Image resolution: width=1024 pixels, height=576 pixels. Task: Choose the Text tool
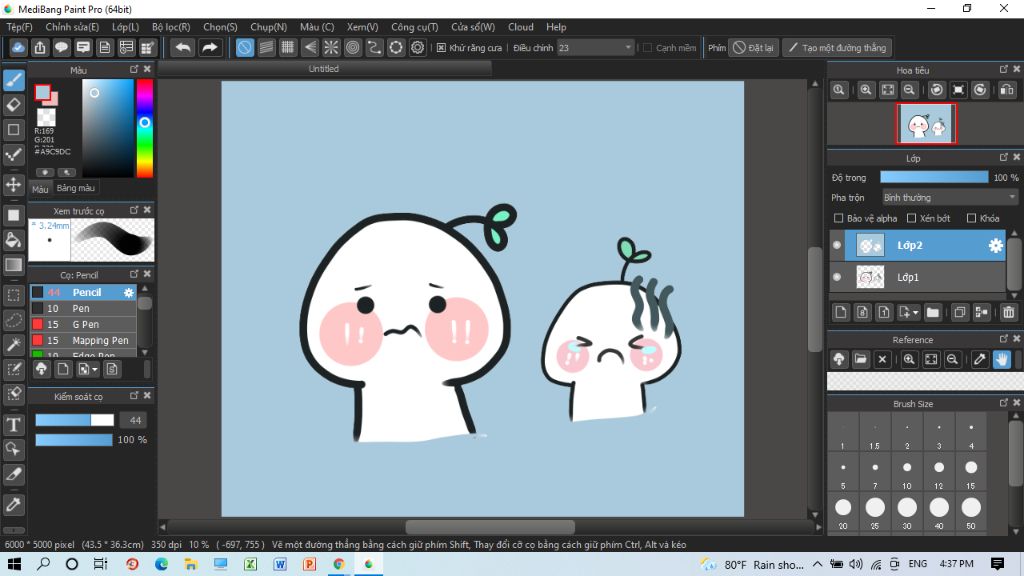(14, 424)
